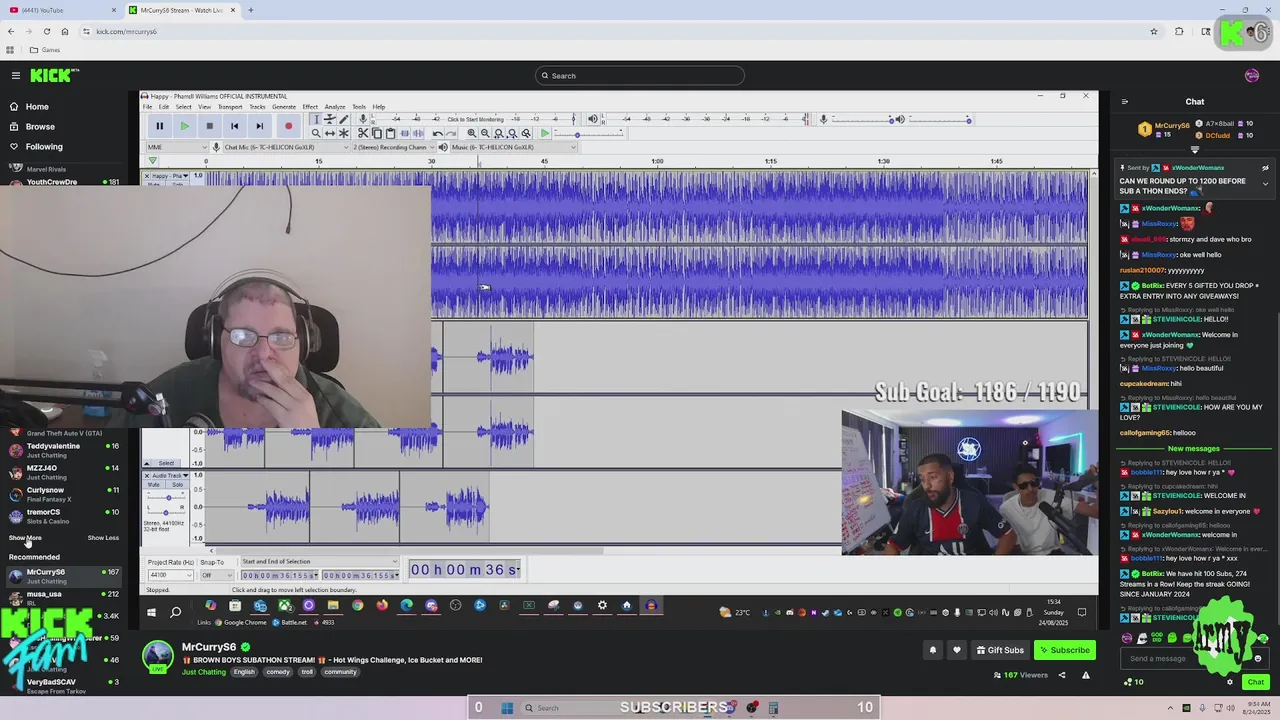Click the Subscribe button
The width and height of the screenshot is (1280, 720).
click(1064, 650)
